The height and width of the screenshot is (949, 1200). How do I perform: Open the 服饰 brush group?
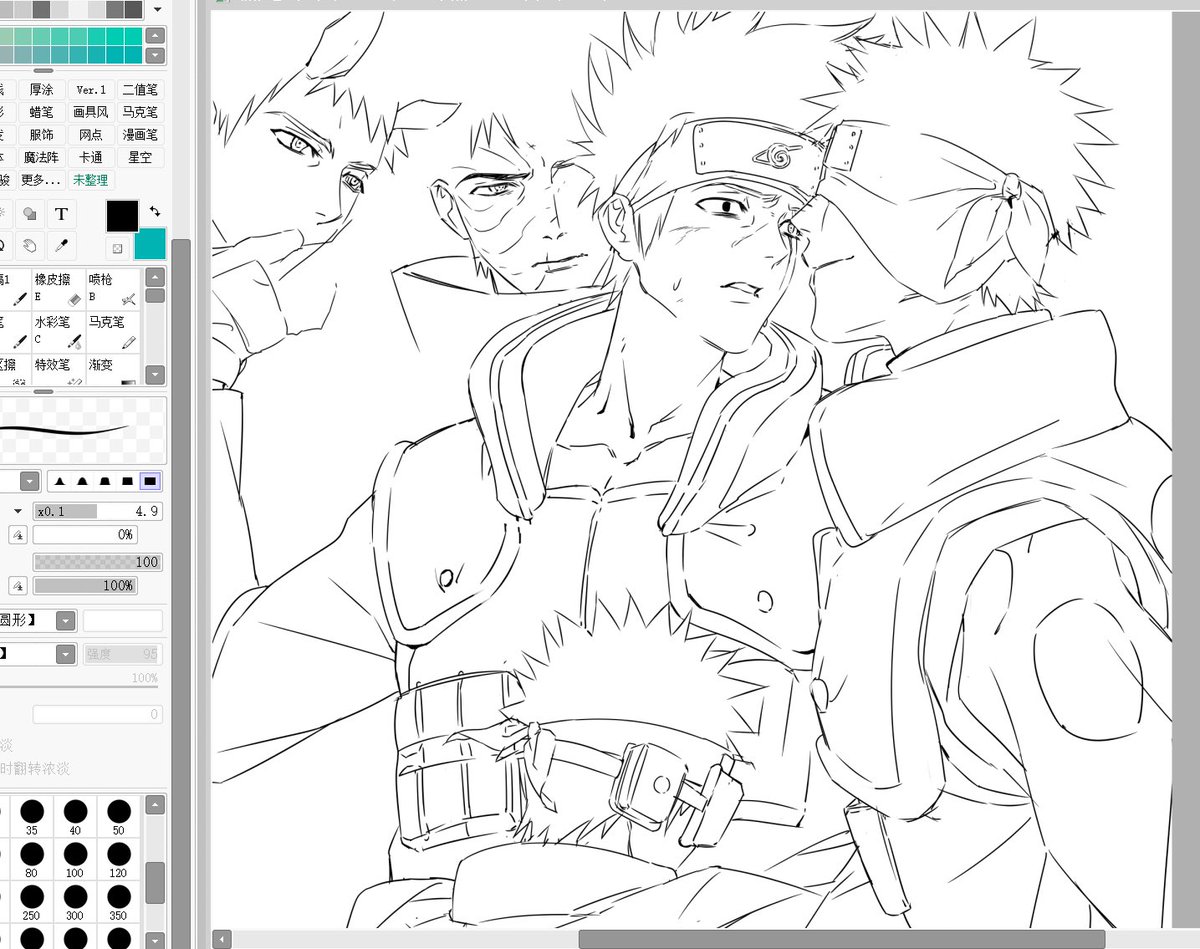click(x=42, y=135)
